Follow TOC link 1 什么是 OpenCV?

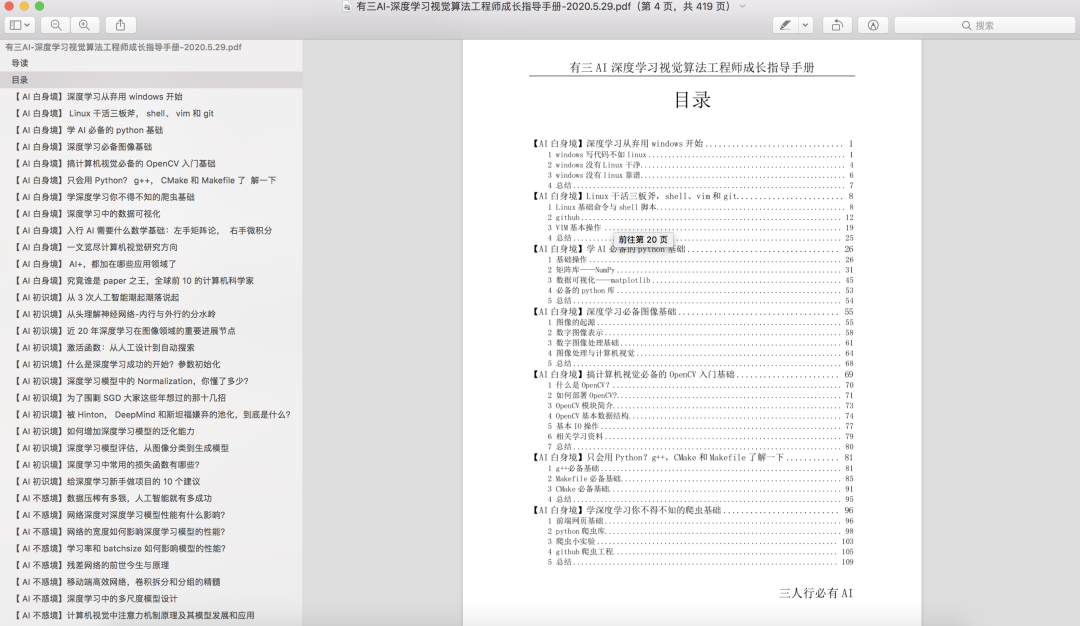(700, 385)
